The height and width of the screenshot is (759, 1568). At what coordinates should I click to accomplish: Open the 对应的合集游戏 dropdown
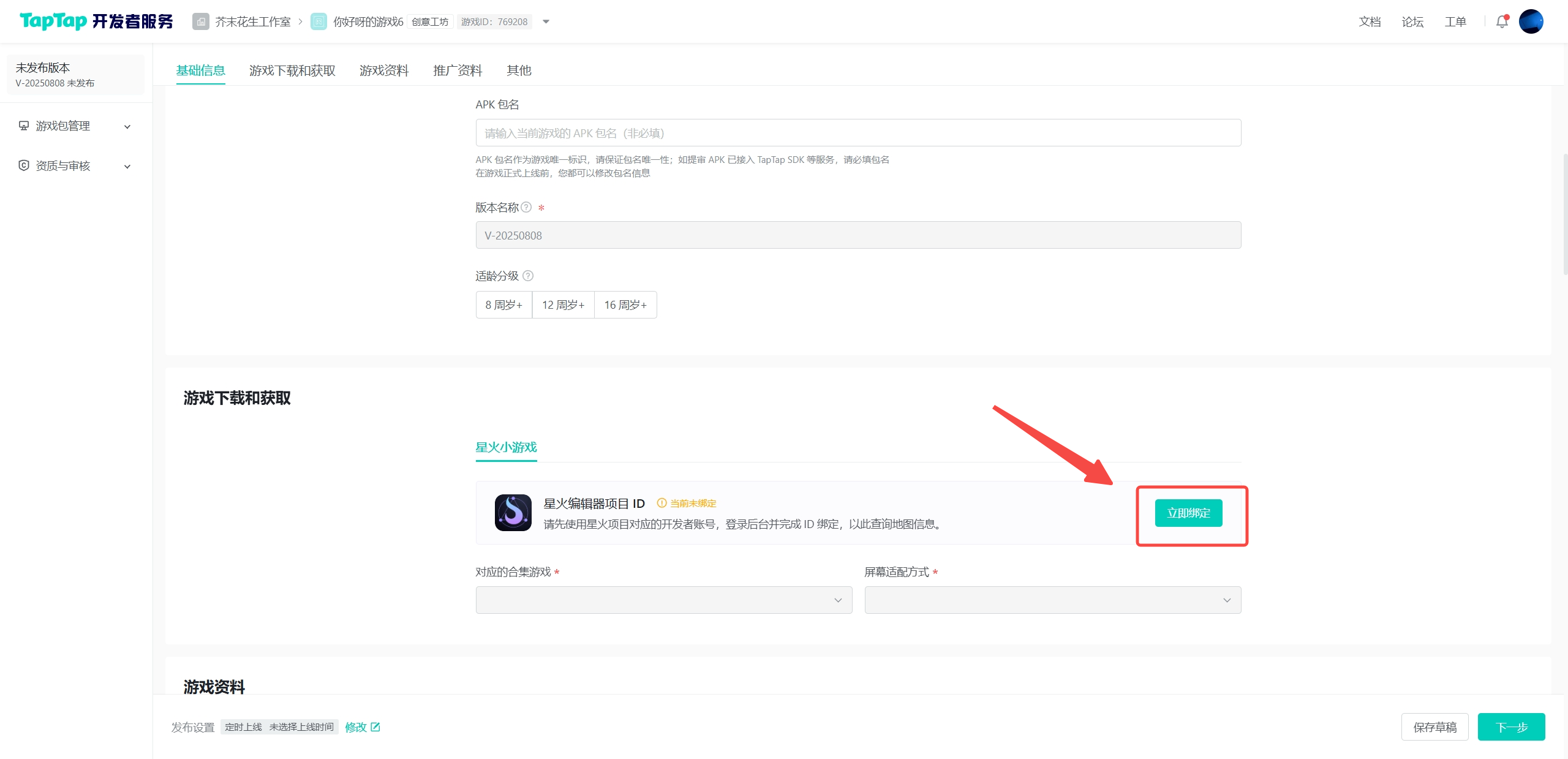(664, 600)
